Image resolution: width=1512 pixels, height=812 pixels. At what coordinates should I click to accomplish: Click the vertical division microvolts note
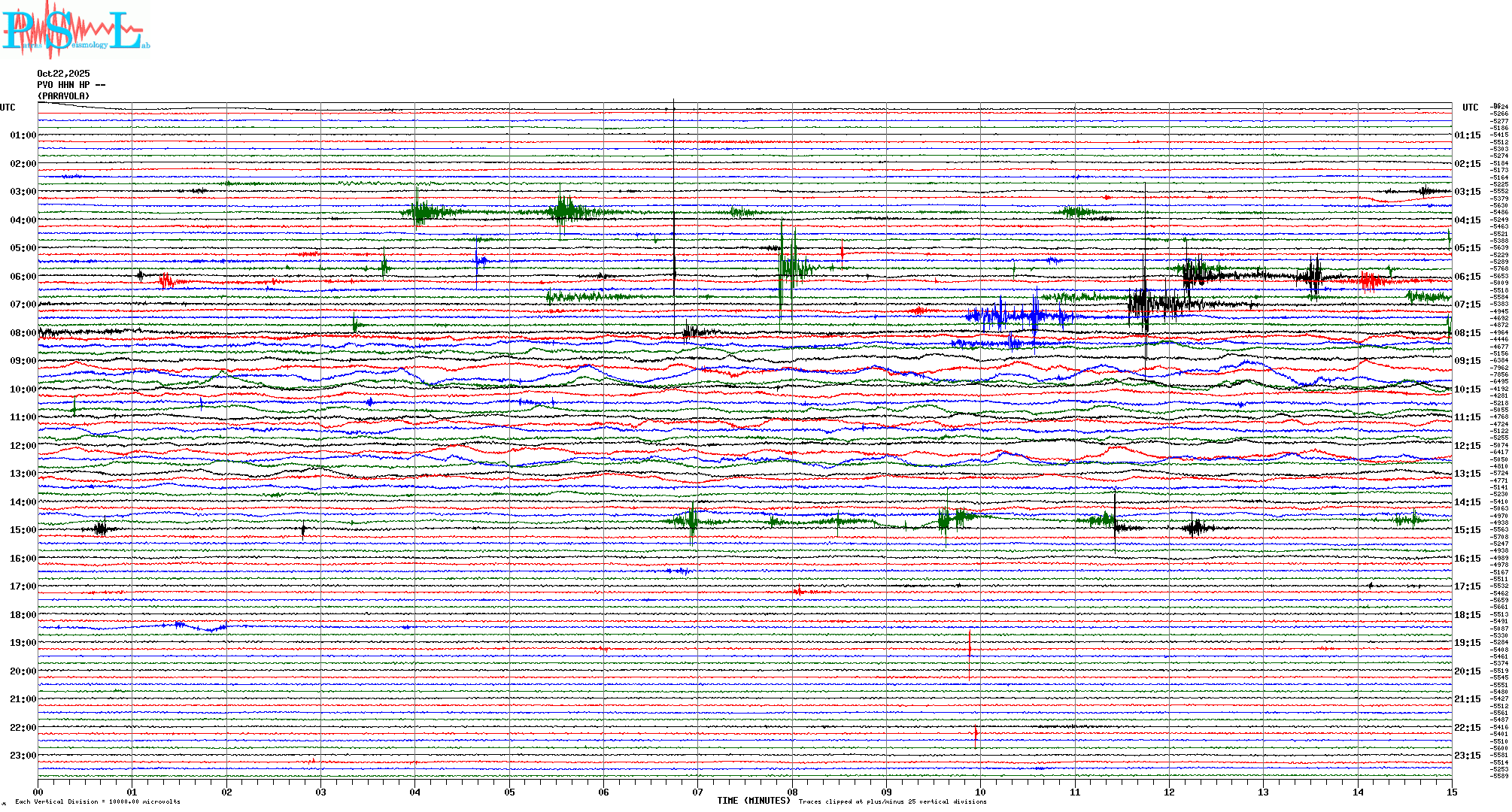(98, 801)
